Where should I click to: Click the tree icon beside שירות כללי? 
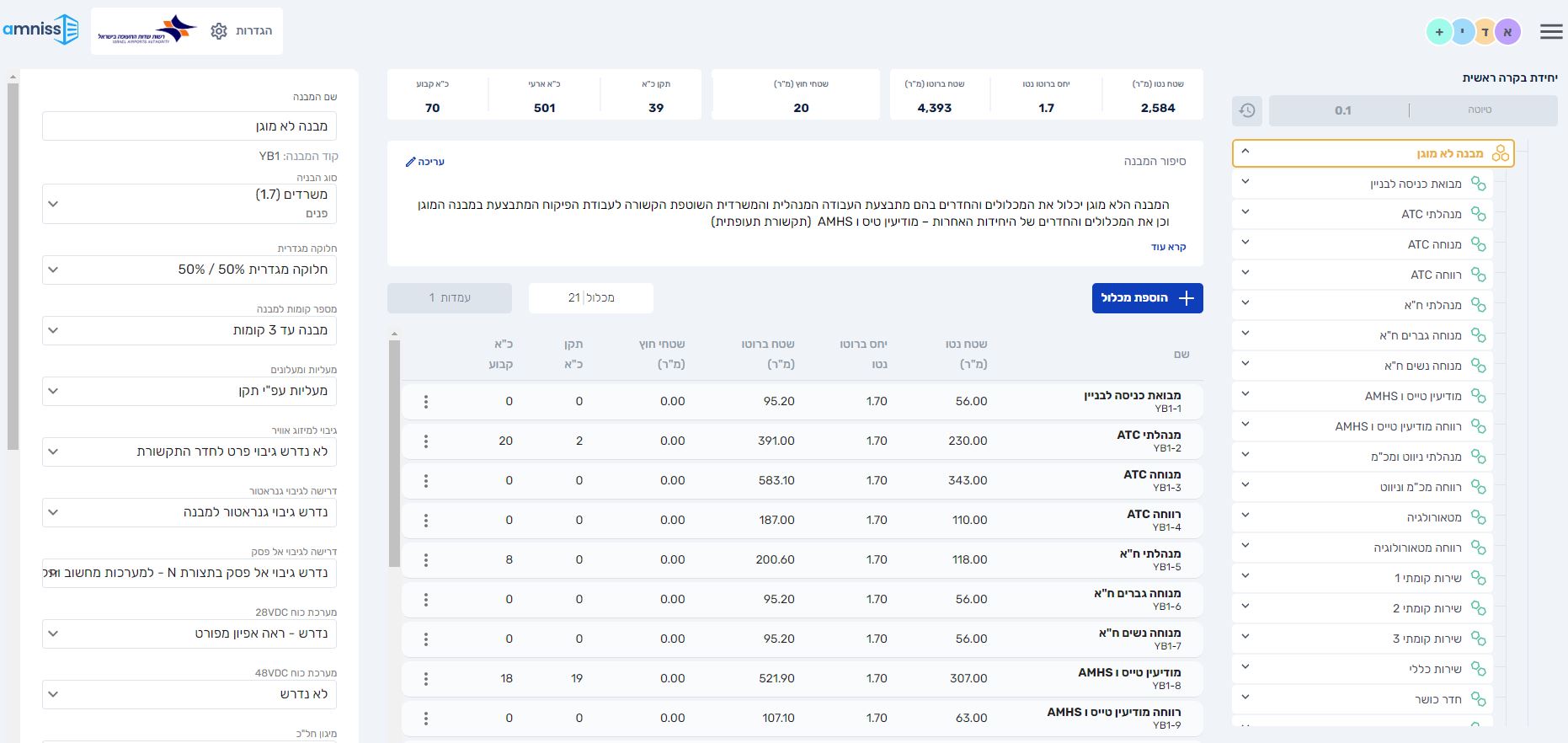click(x=1478, y=669)
